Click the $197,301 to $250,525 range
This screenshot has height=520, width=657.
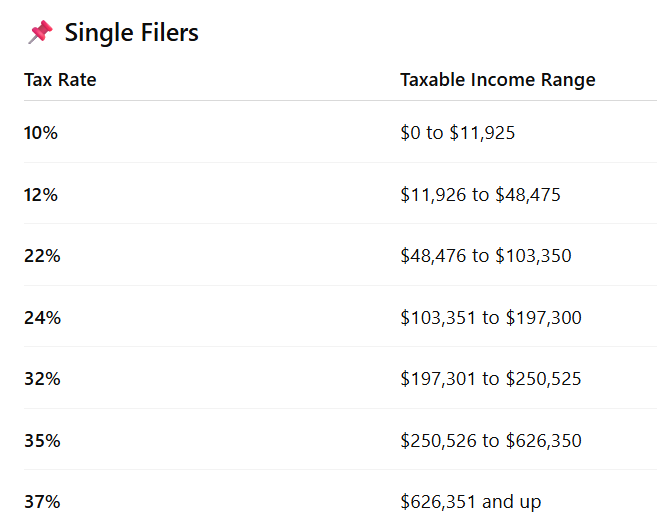pyautogui.click(x=490, y=379)
